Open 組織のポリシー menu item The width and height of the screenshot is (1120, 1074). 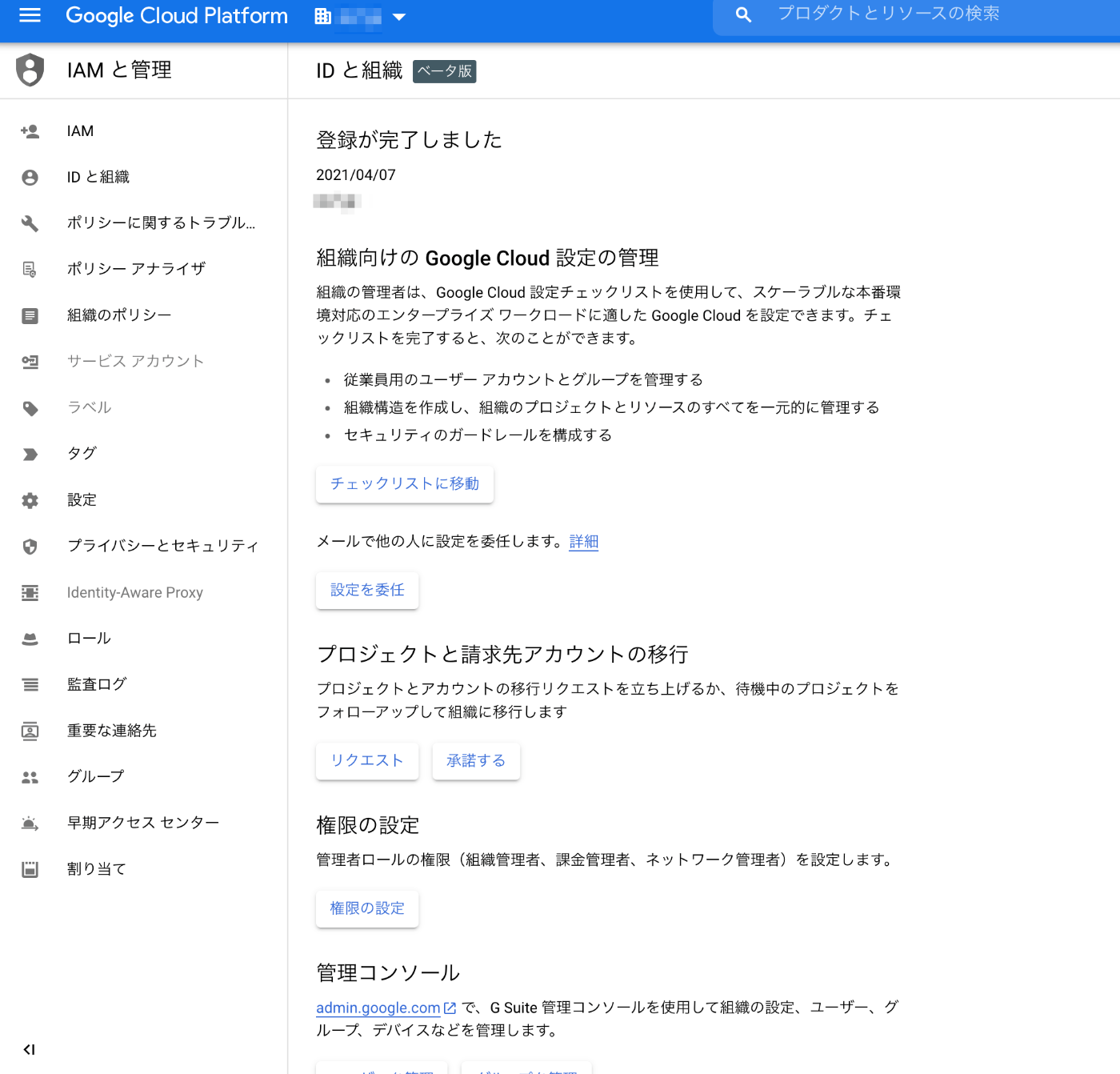point(144,315)
